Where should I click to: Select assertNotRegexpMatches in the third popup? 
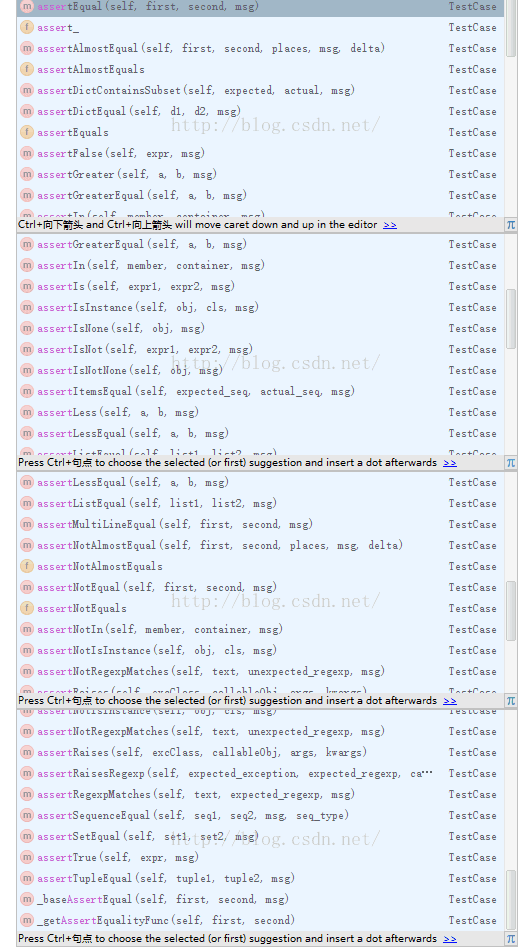click(x=261, y=671)
